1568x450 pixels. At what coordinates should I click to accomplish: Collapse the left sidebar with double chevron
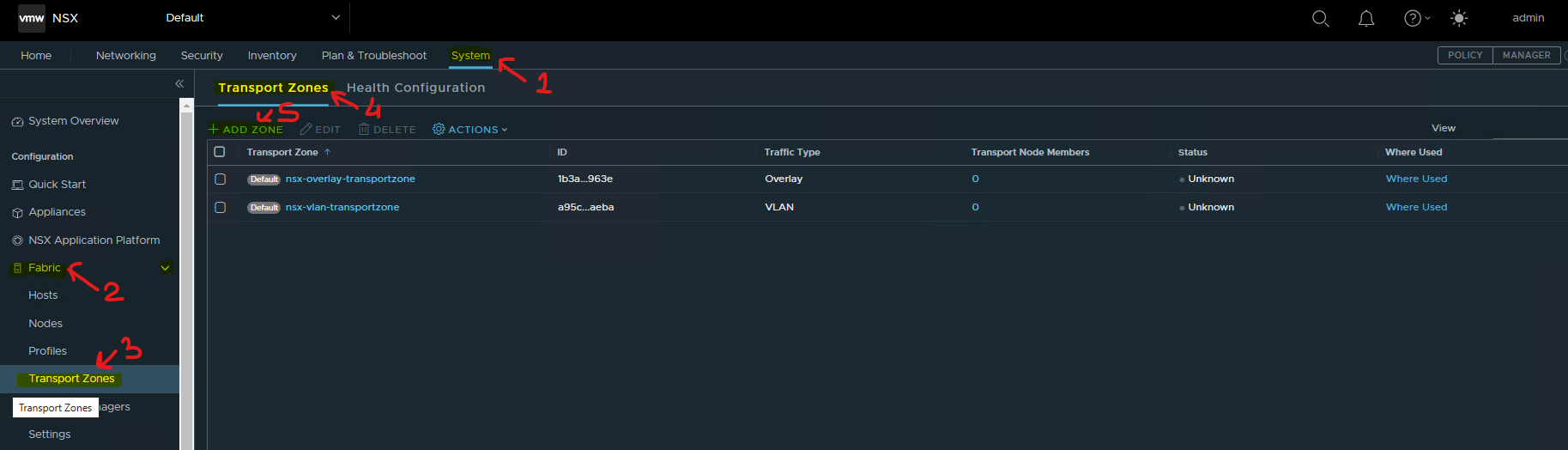(179, 83)
